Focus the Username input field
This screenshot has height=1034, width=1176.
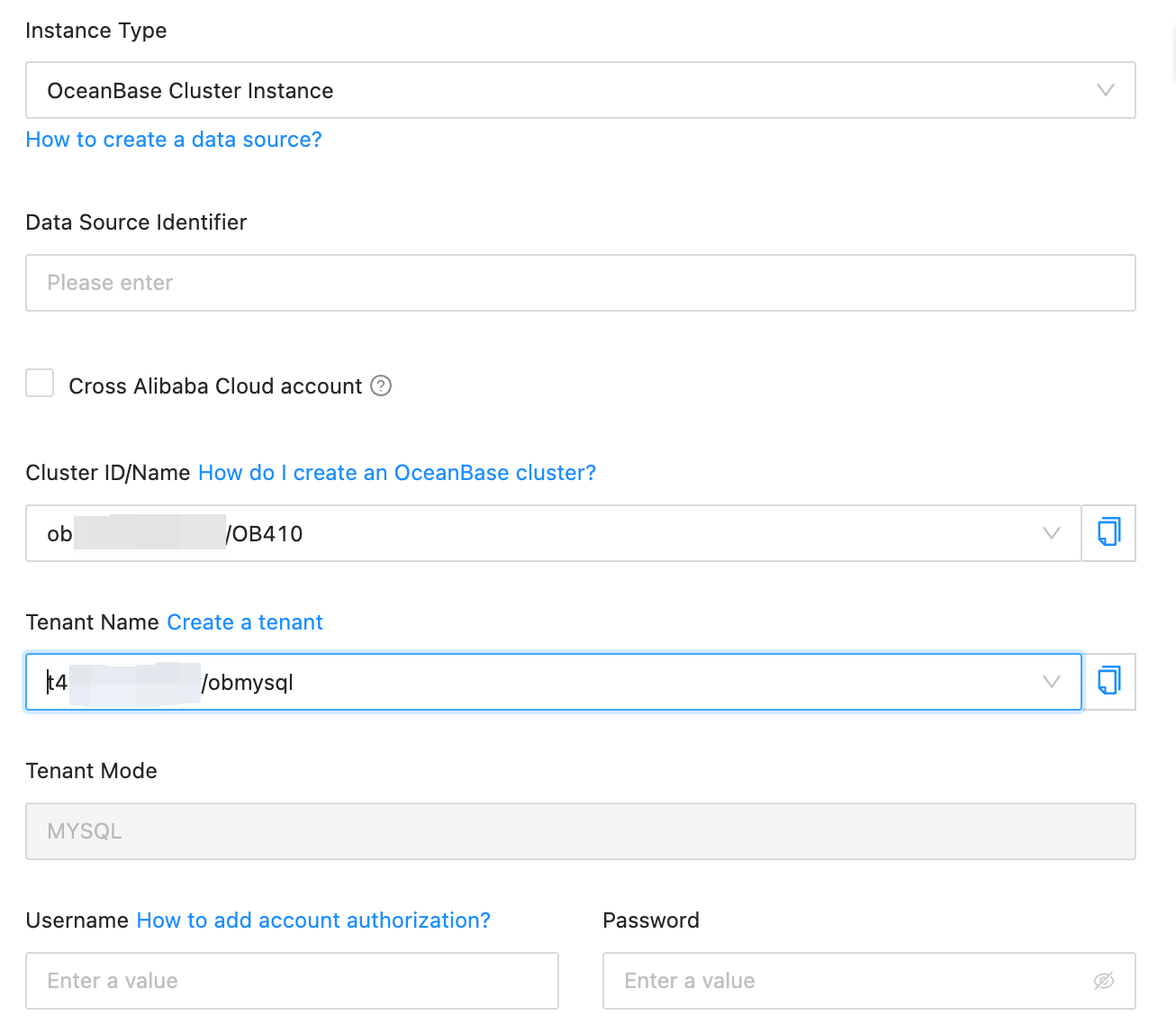[292, 981]
